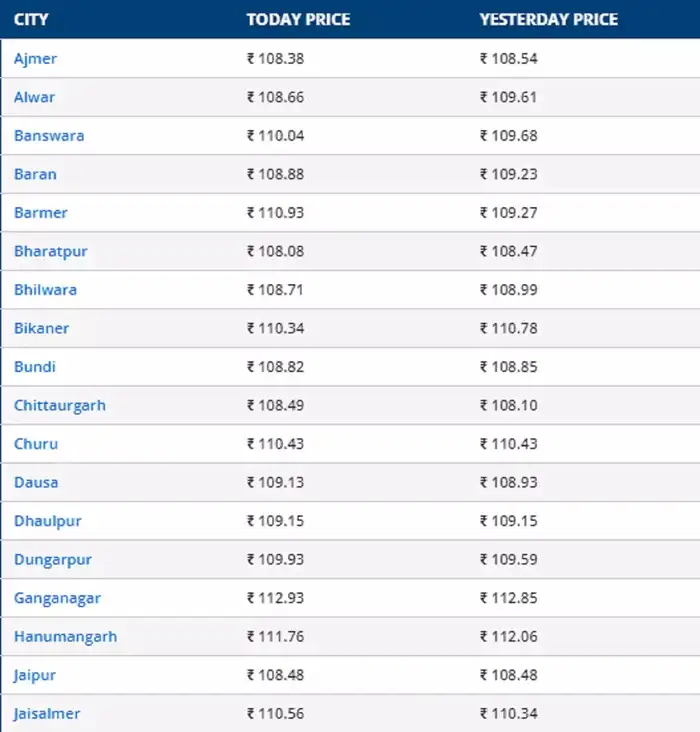Image resolution: width=700 pixels, height=732 pixels.
Task: Open the Bhilwara city link
Action: pos(45,290)
